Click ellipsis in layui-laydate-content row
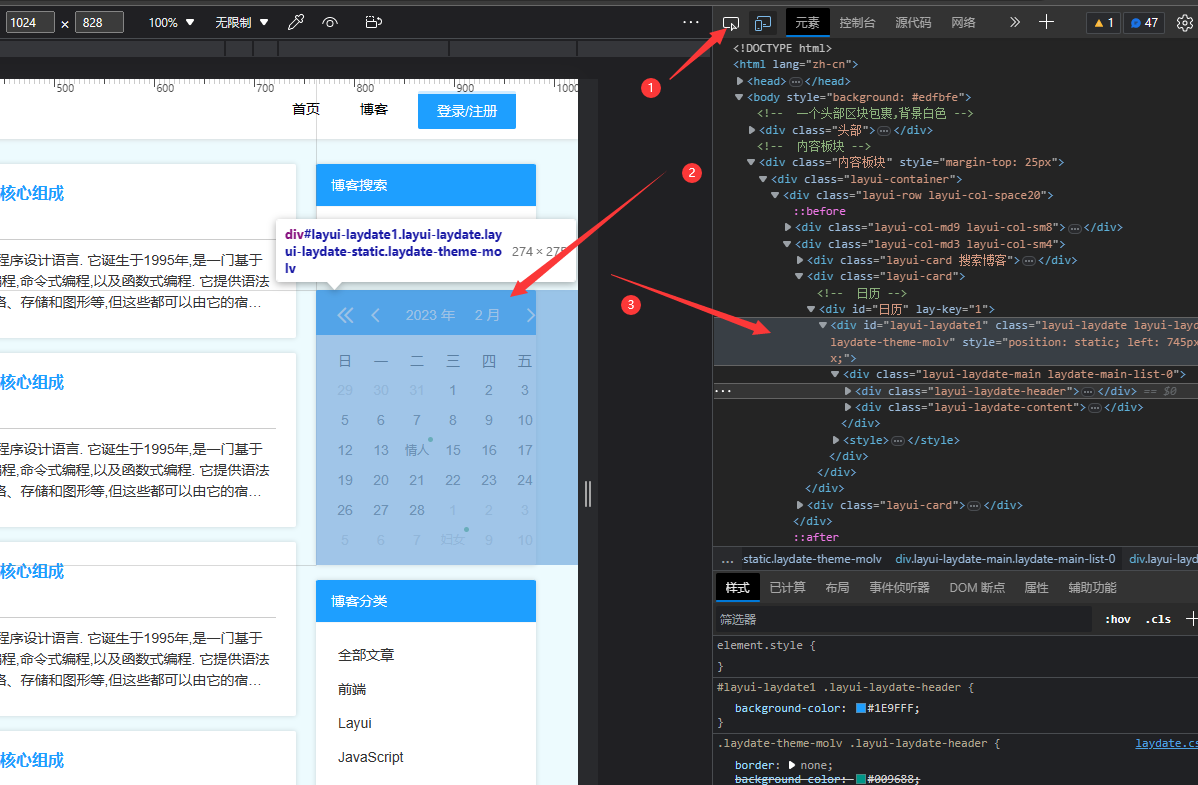The height and width of the screenshot is (785, 1198). [1095, 407]
